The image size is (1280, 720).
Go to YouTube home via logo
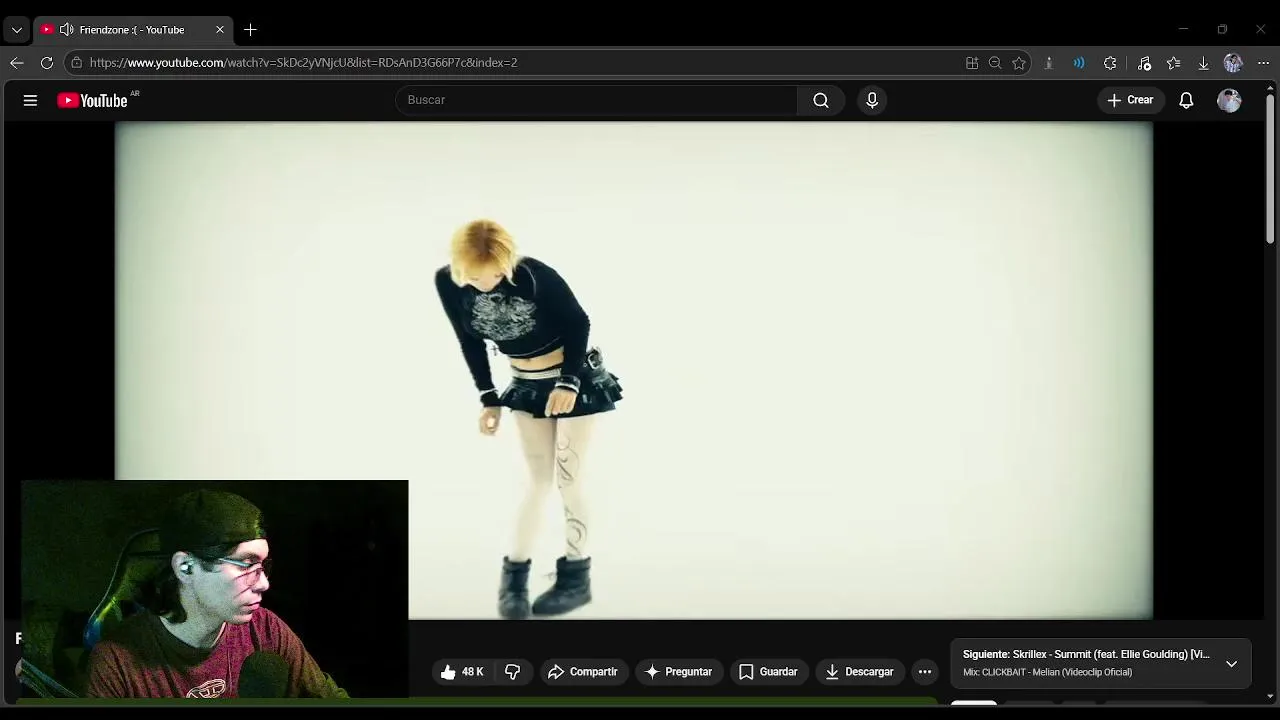[93, 100]
